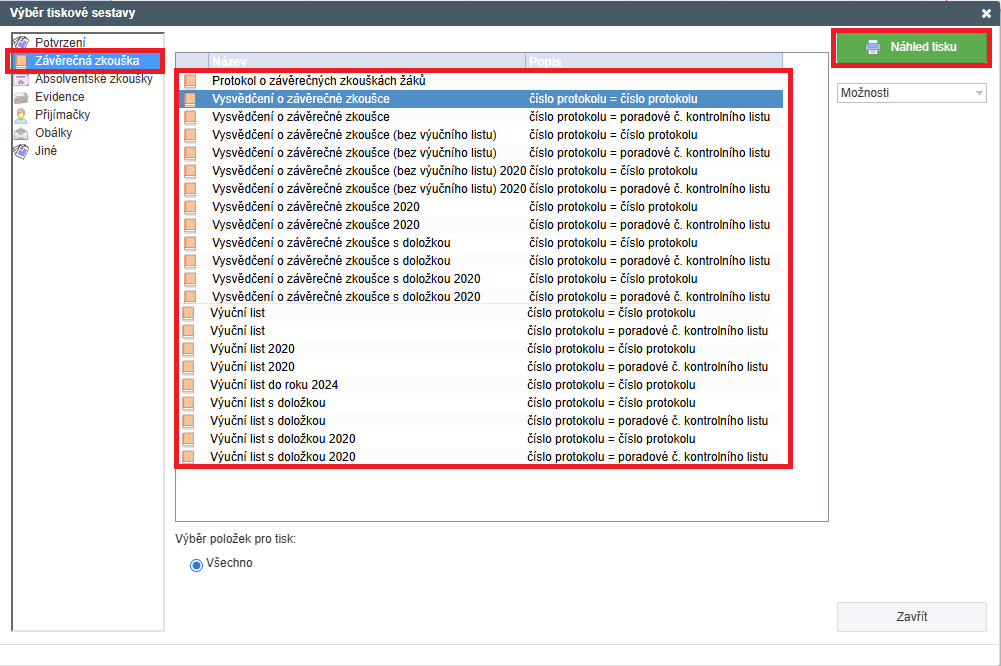The width and height of the screenshot is (1001, 666).
Task: Select Závěrečná zkouška in the sidebar
Action: [x=86, y=61]
